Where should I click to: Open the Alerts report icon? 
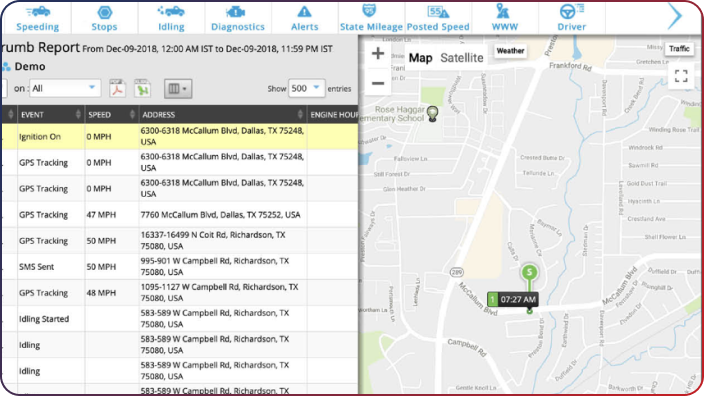tap(304, 12)
